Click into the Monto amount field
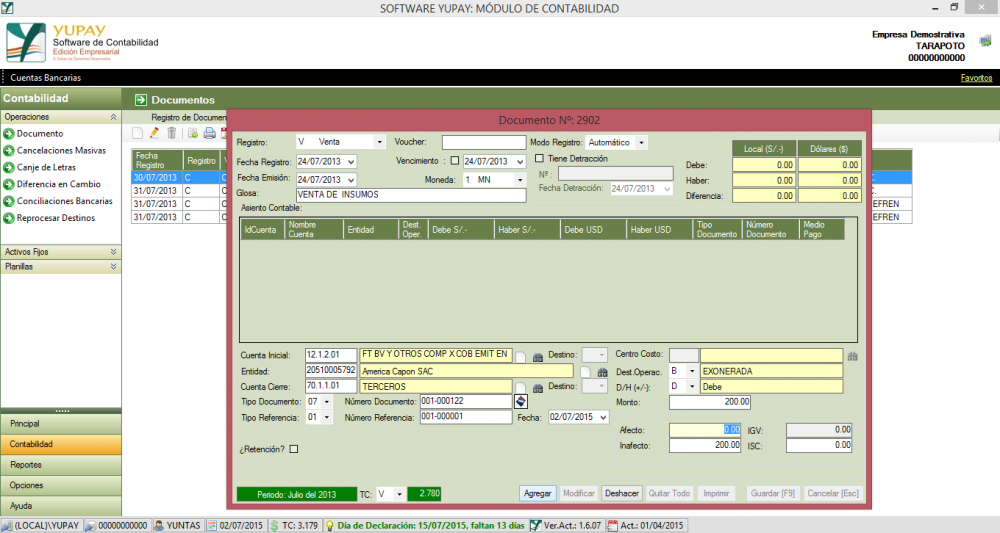This screenshot has height=533, width=1000. [x=710, y=402]
